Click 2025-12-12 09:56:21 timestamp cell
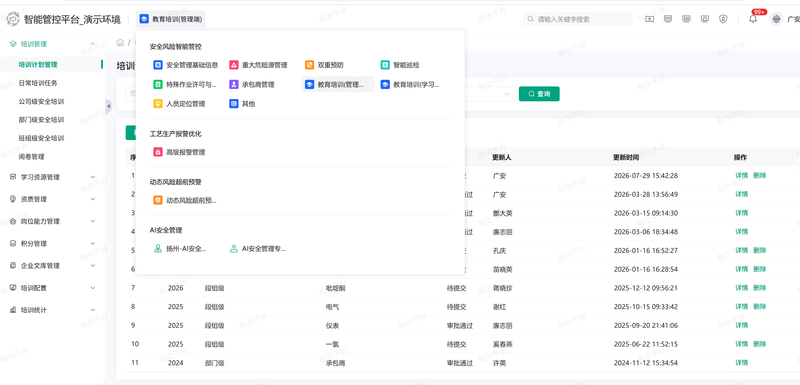 tap(646, 288)
